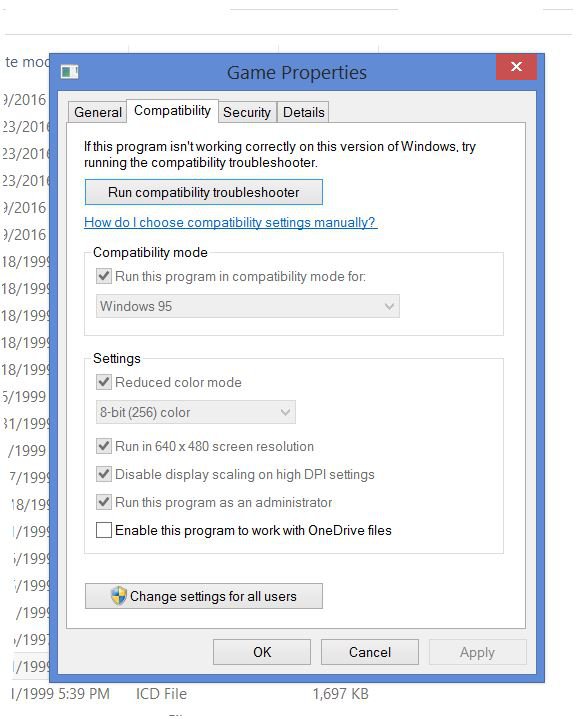Switch to the Security tab
Viewport: 585px width, 719px height.
tap(247, 112)
